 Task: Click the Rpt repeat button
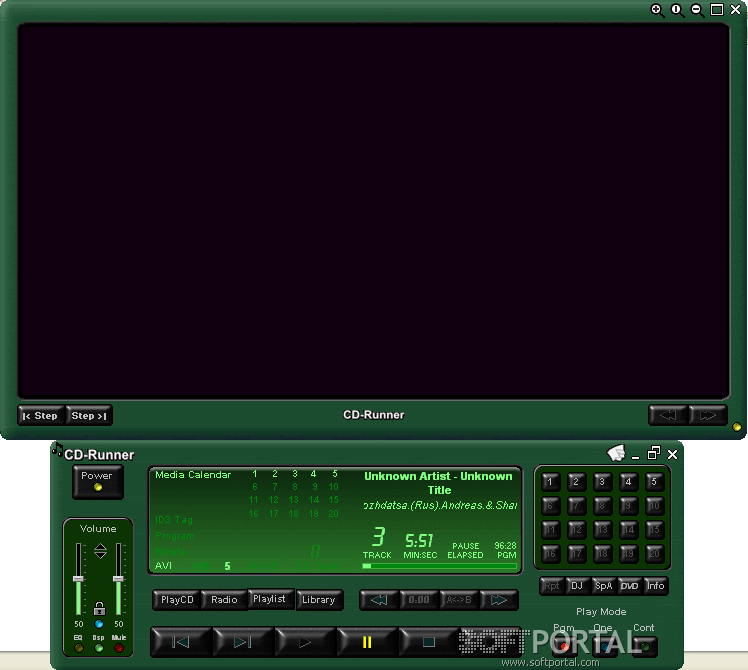click(552, 586)
